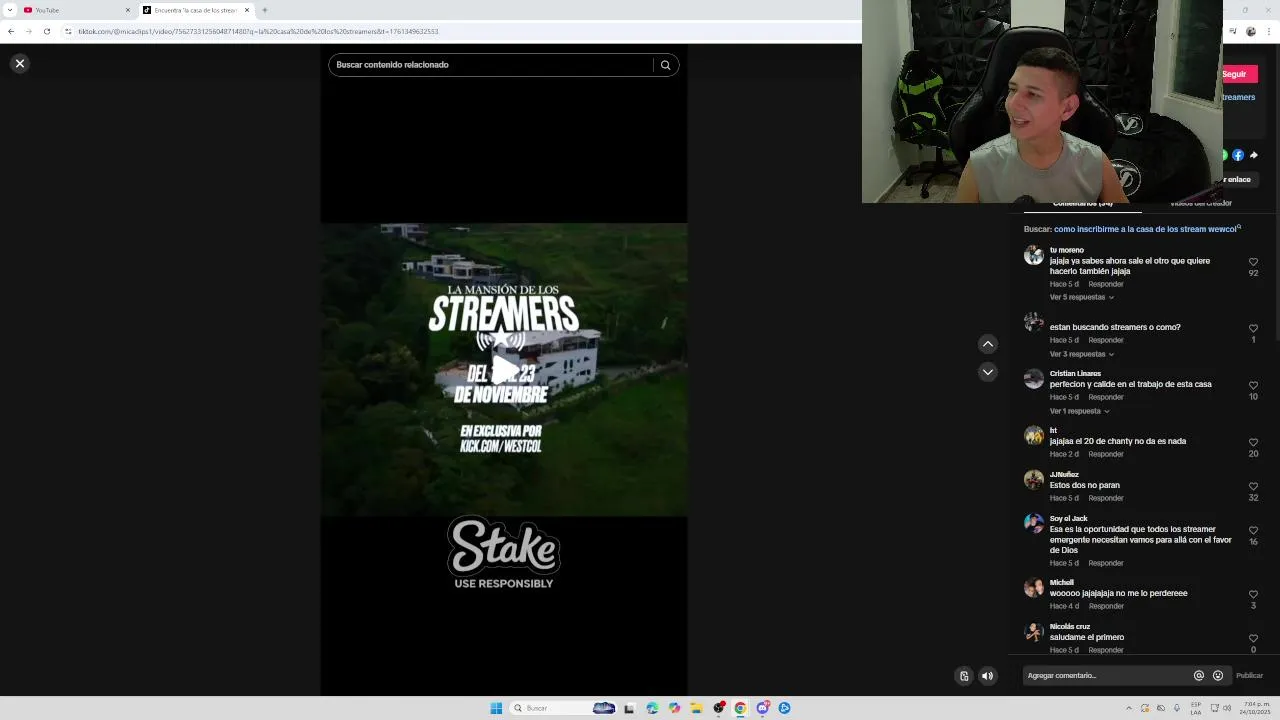Open the clock showing 7:04 p. m.
Screen dimensions: 1280x720
pyautogui.click(x=1254, y=708)
